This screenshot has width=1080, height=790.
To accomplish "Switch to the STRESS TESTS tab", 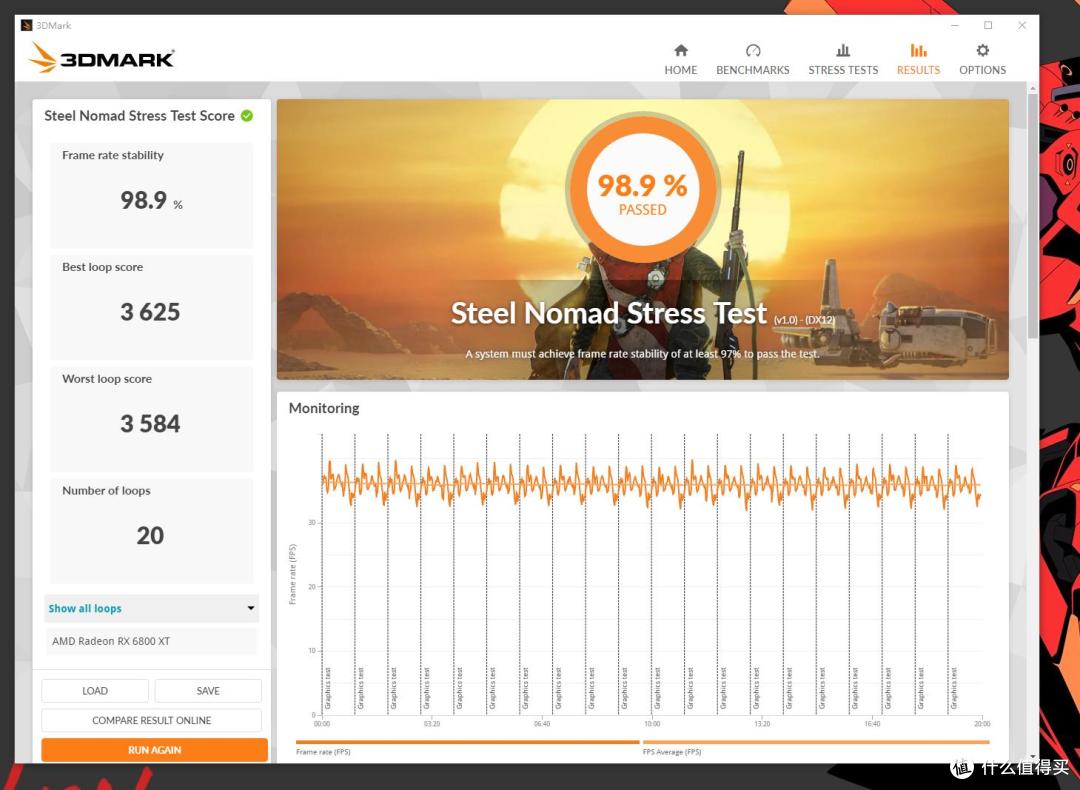I will click(843, 59).
